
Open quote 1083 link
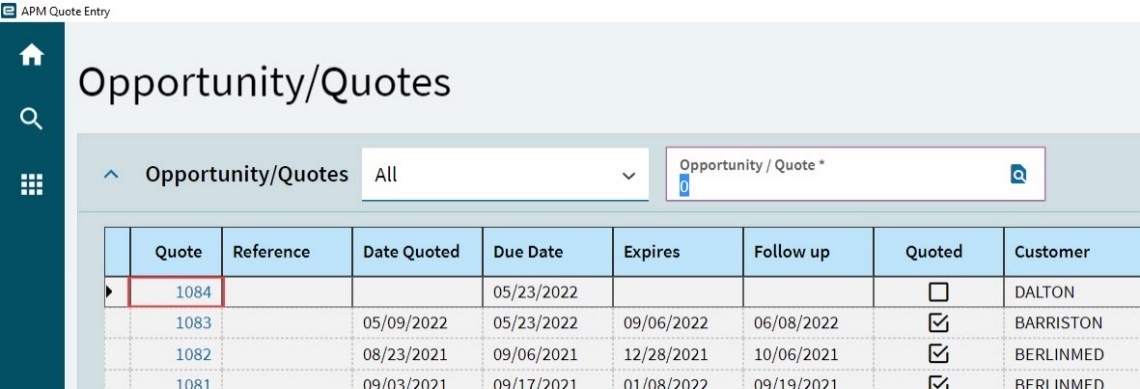[193, 323]
